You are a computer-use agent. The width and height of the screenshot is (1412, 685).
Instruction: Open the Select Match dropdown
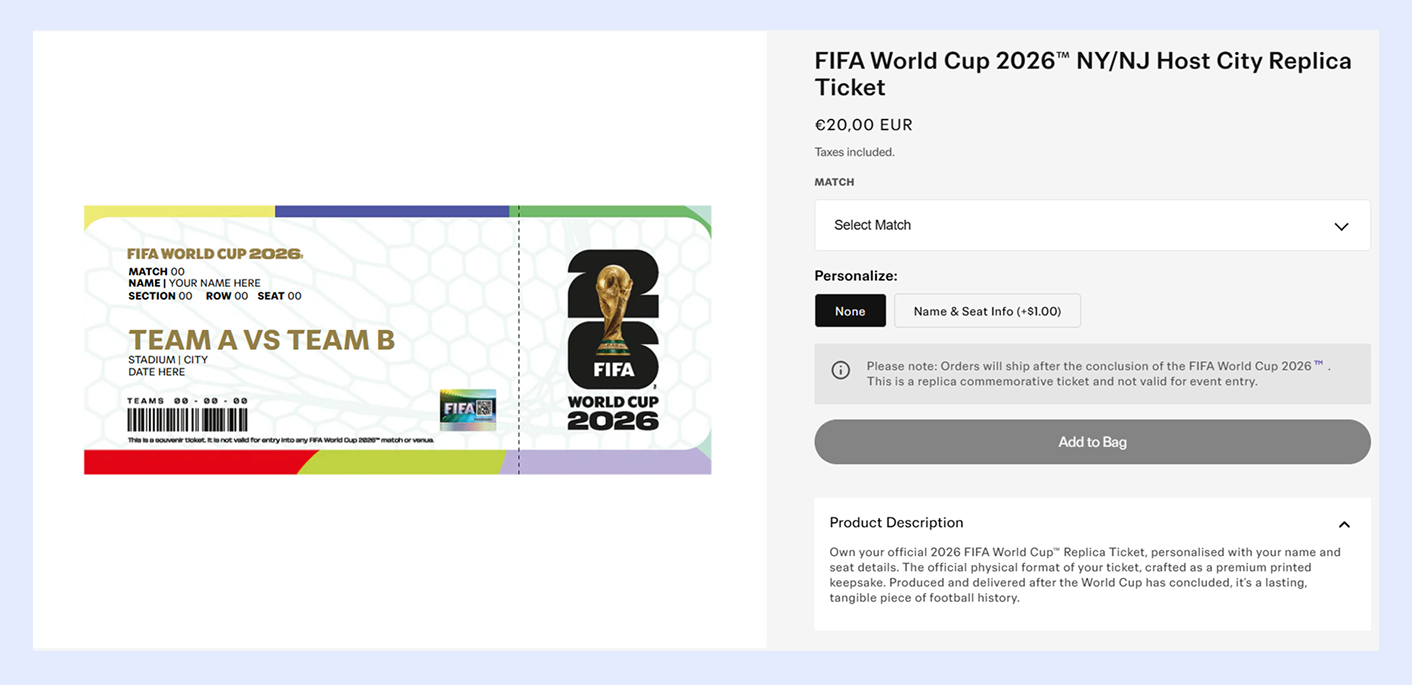[x=1092, y=225]
